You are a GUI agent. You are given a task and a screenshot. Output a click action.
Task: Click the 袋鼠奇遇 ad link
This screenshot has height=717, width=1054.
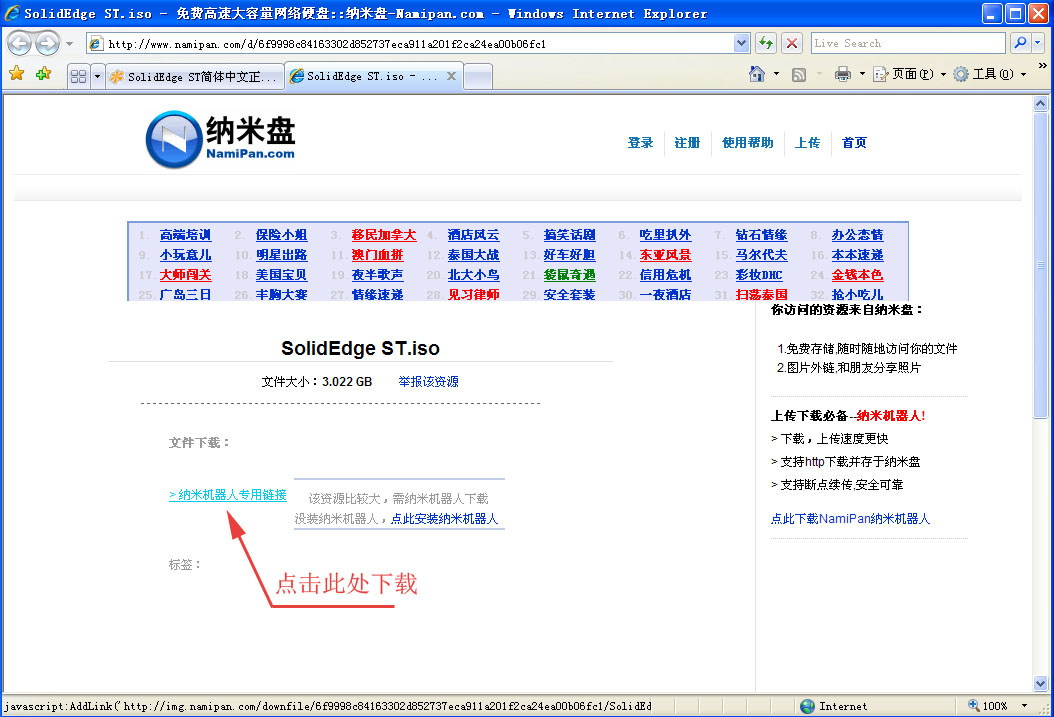pos(569,275)
